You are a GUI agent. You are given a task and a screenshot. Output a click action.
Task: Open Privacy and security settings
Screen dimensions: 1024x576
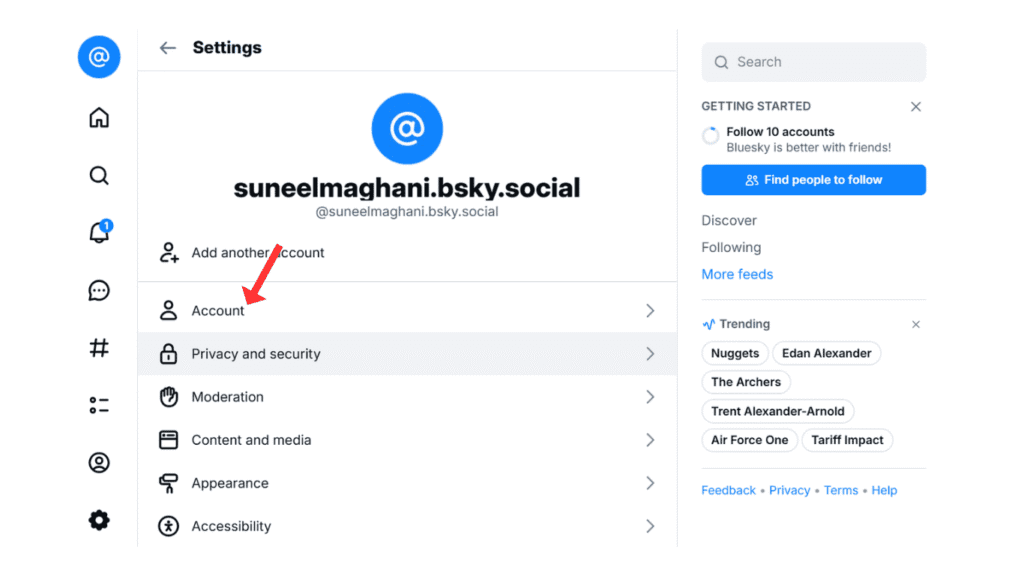point(256,354)
